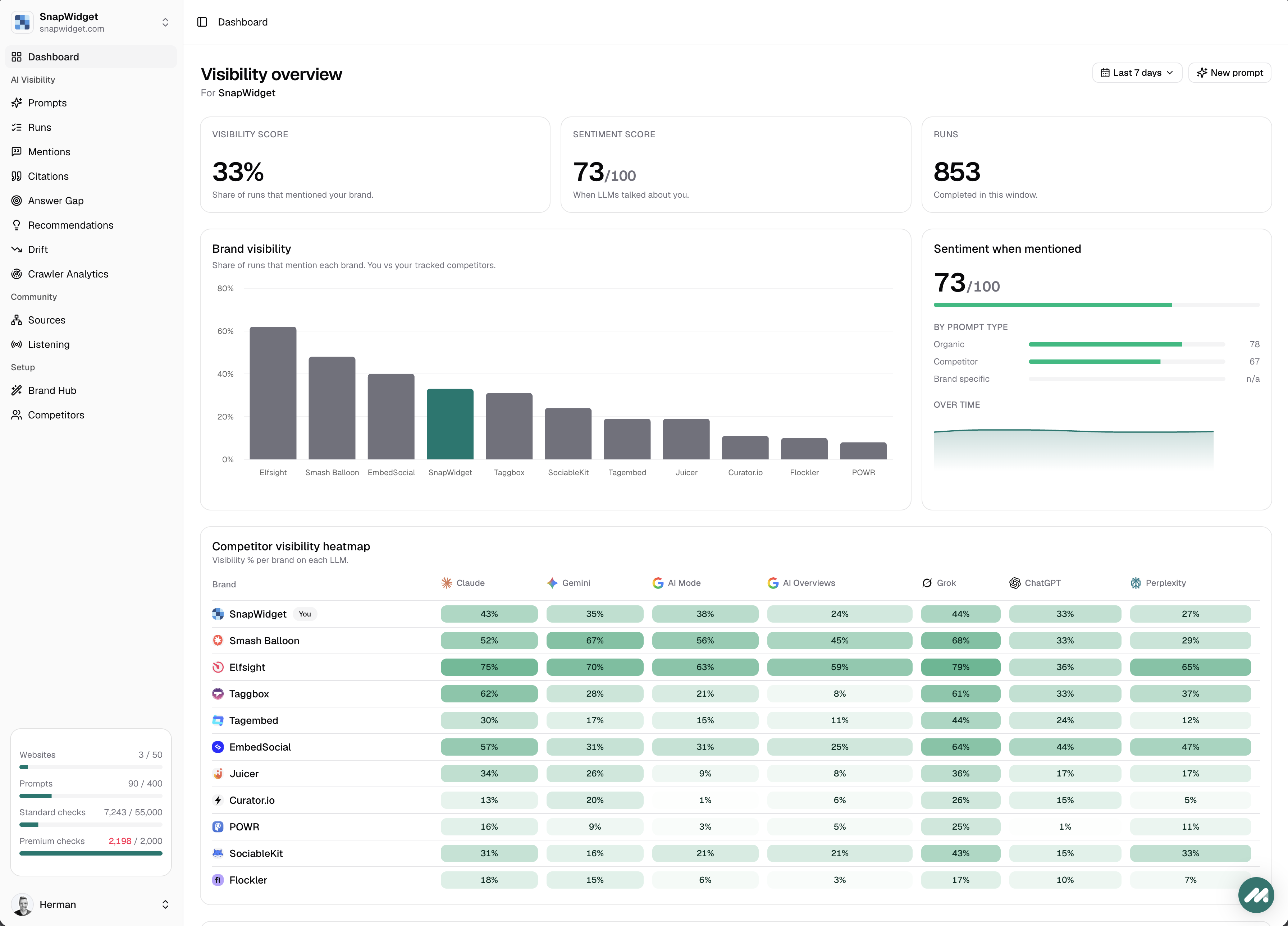Open the chat widget bubble
This screenshot has height=926, width=1288.
pos(1256,895)
